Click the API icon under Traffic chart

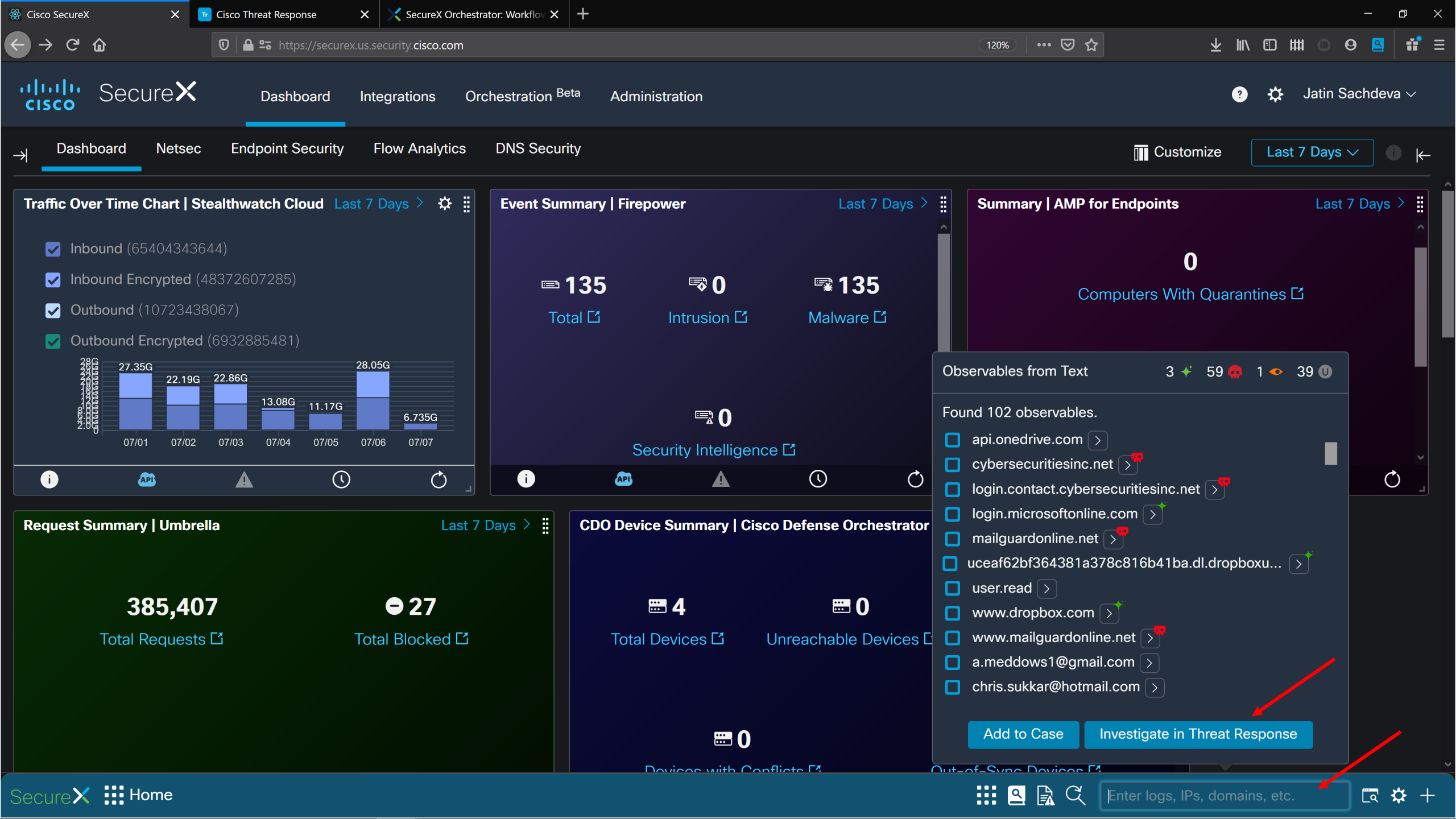pos(147,479)
